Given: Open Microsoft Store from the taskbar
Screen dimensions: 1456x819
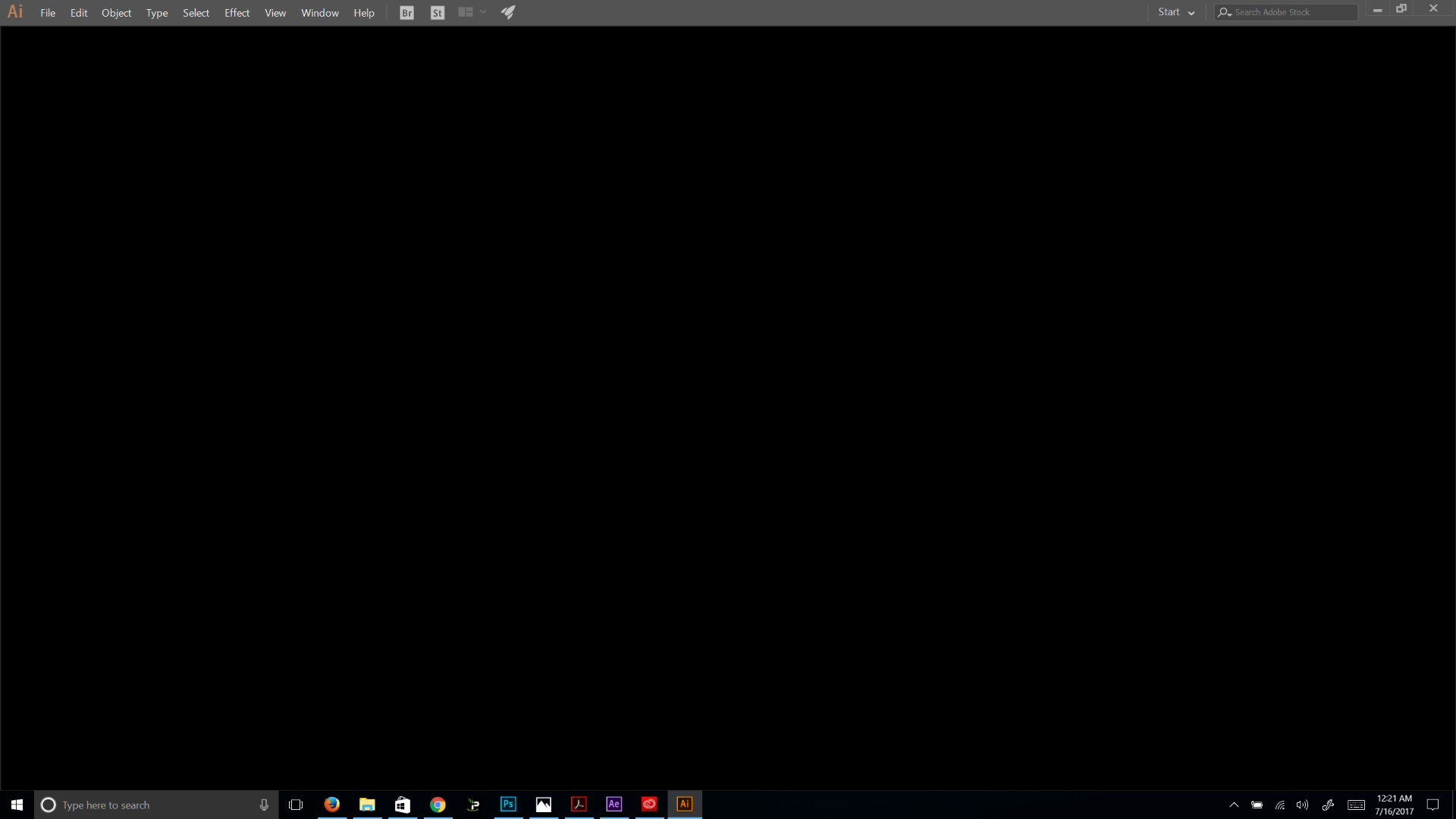Looking at the screenshot, I should pos(403,805).
